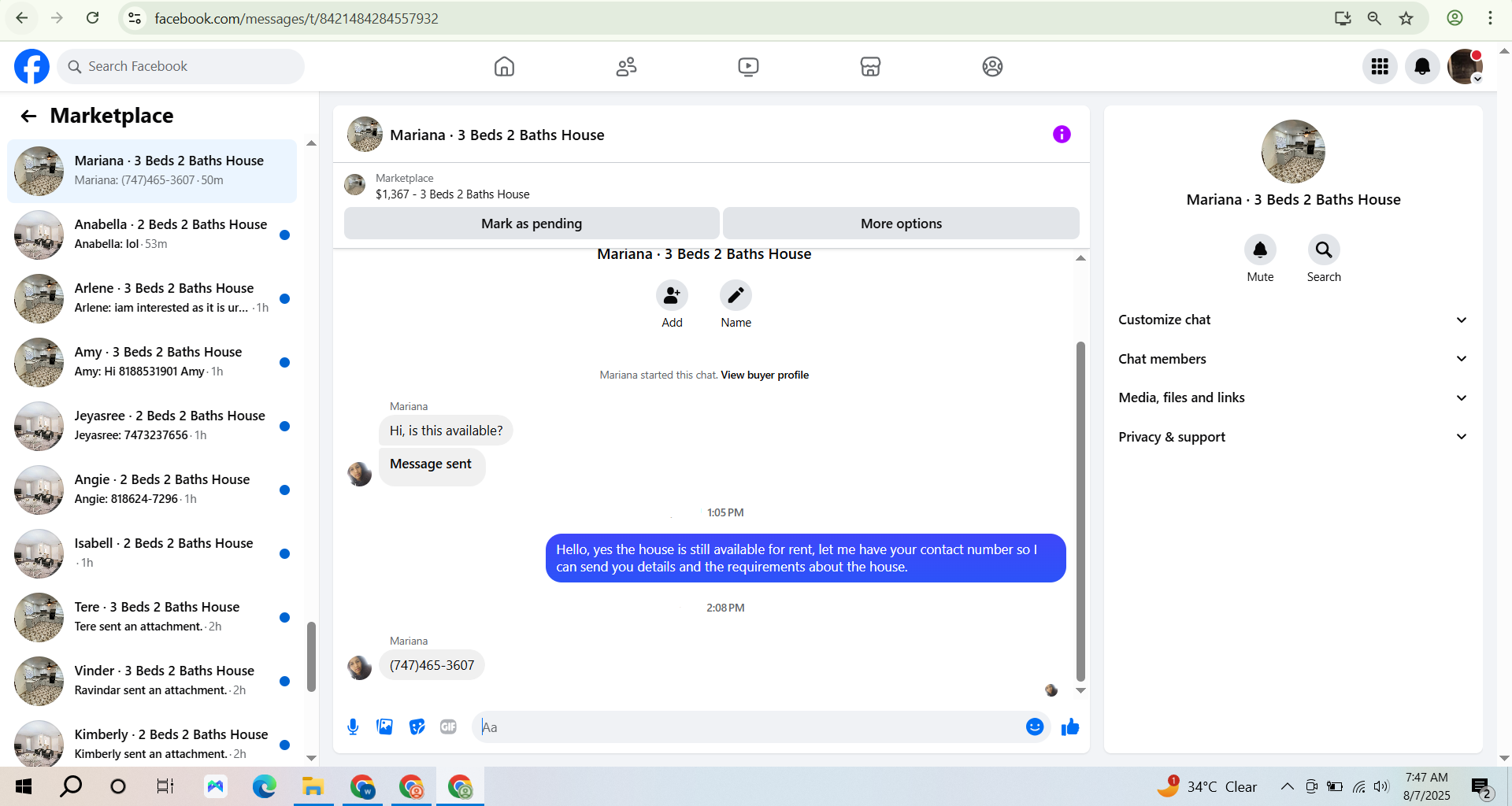The width and height of the screenshot is (1512, 806).
Task: Open Kimberly 2 Beds 2 Baths House chat
Action: coord(152,743)
